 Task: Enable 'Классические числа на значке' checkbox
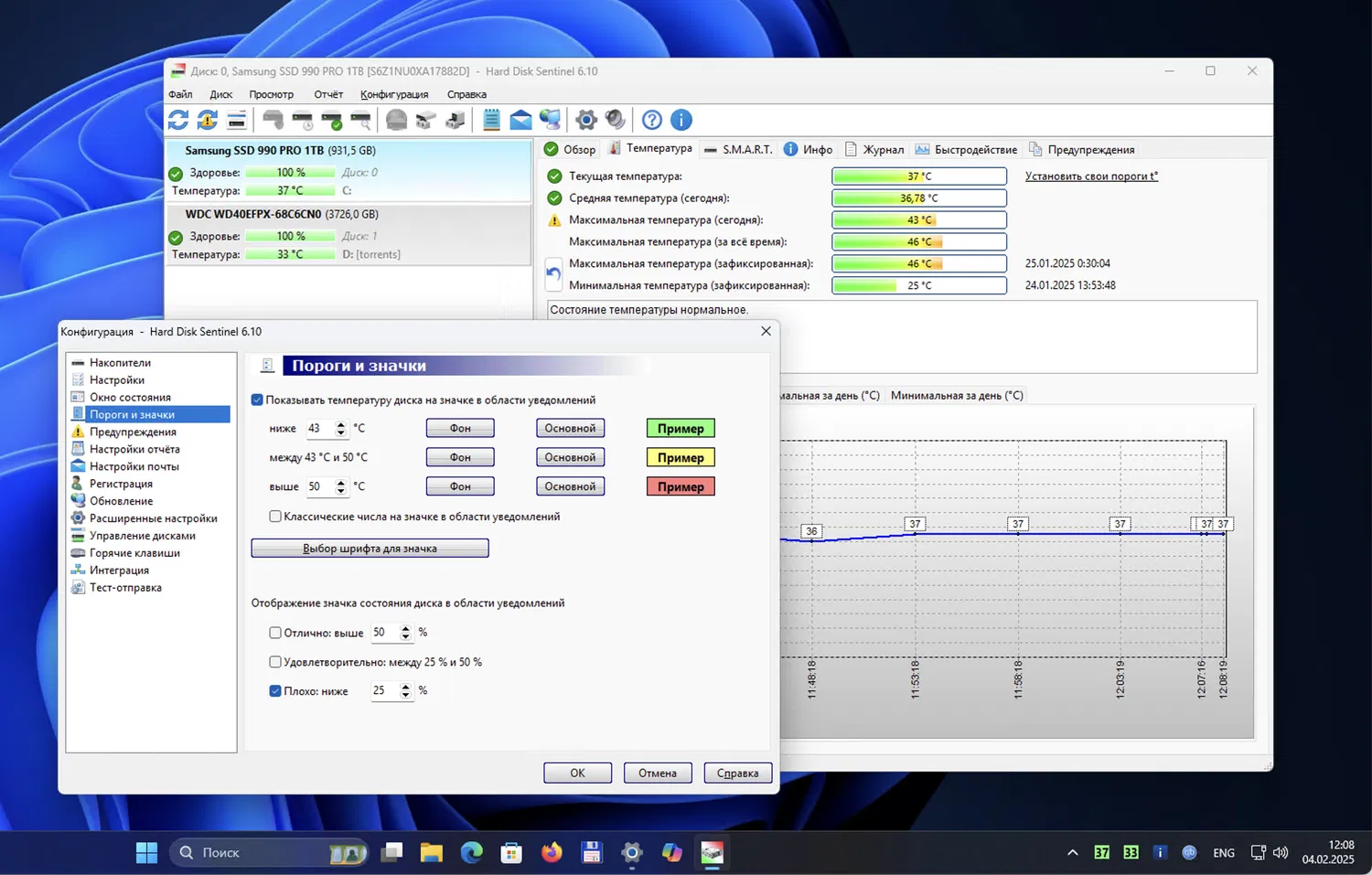(275, 517)
